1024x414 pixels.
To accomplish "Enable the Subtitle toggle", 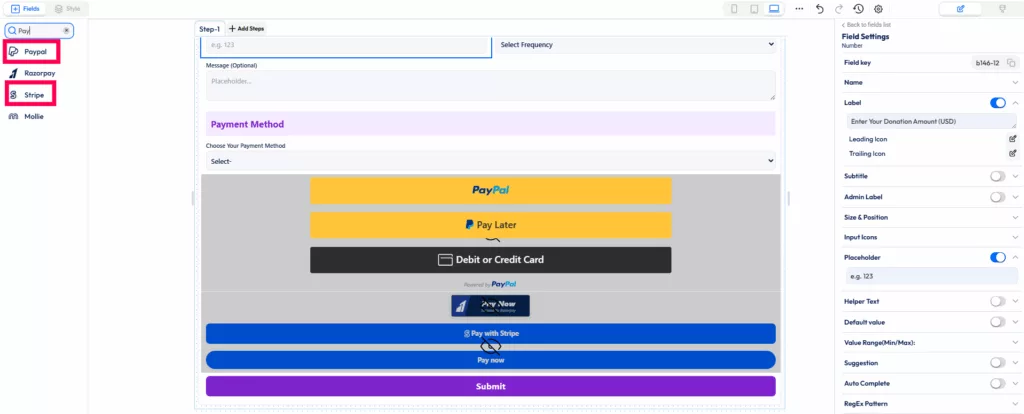I will coord(997,176).
